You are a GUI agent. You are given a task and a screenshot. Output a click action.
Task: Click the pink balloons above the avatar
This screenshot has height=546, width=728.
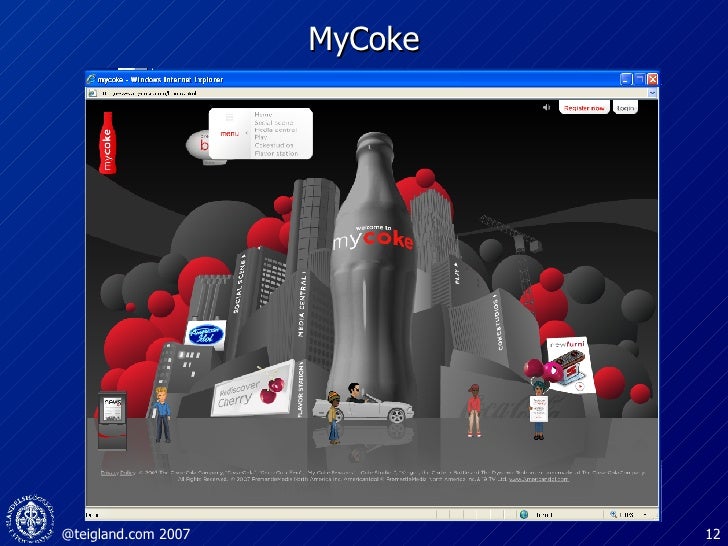[x=543, y=370]
